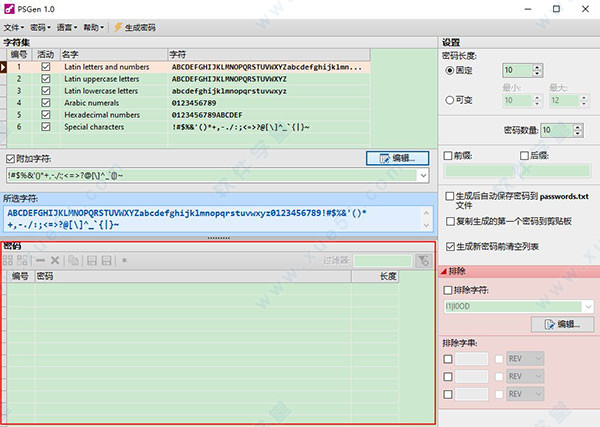This screenshot has width=600, height=427.
Task: Click the 过滤器 filter input field
Action: [381, 260]
